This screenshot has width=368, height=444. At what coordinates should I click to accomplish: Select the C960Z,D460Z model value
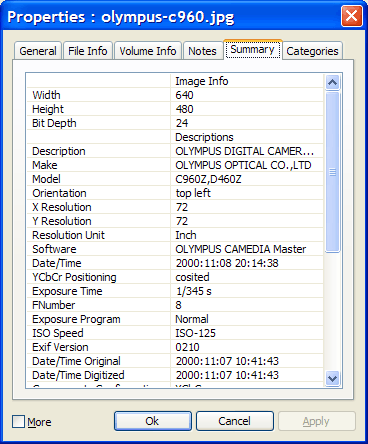tap(208, 179)
